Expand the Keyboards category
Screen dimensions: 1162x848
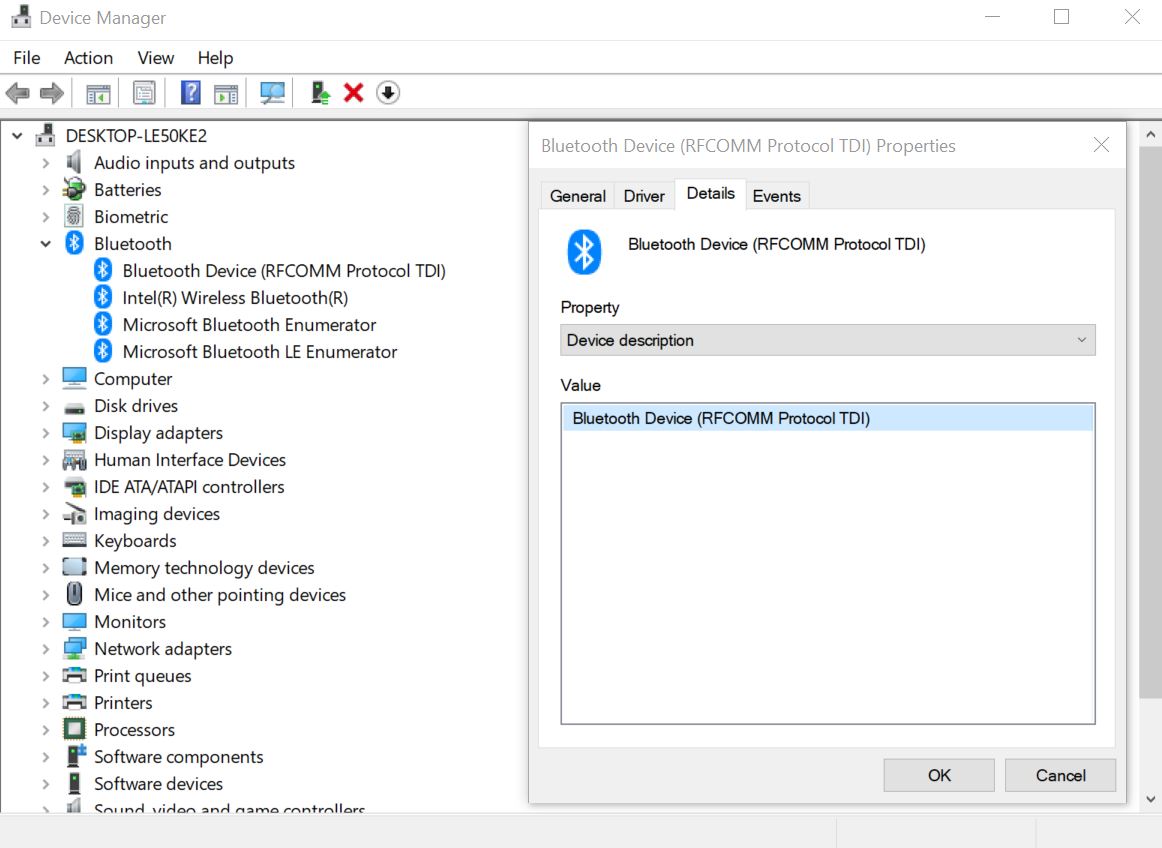(x=44, y=540)
